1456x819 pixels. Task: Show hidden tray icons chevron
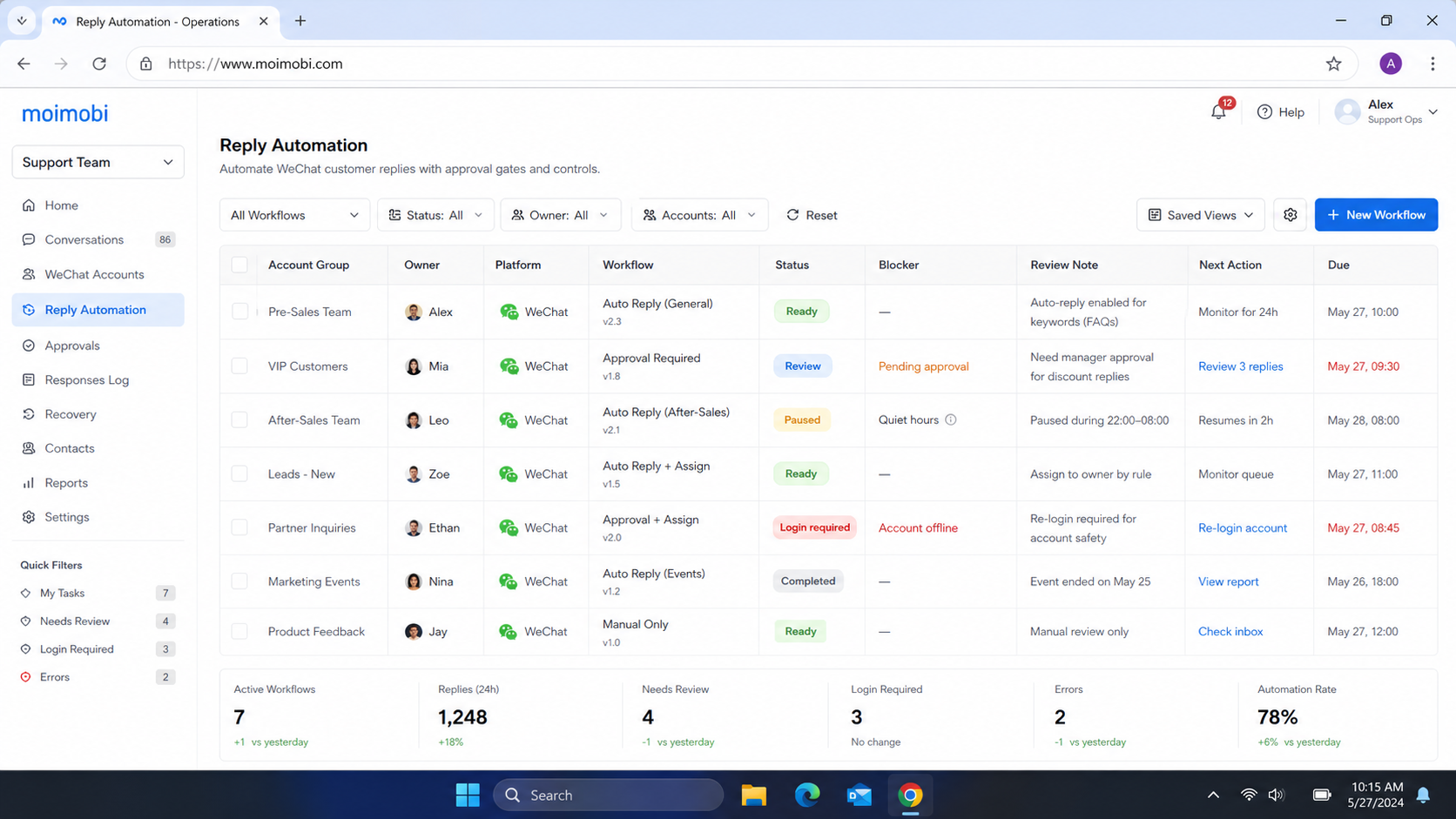(1213, 795)
